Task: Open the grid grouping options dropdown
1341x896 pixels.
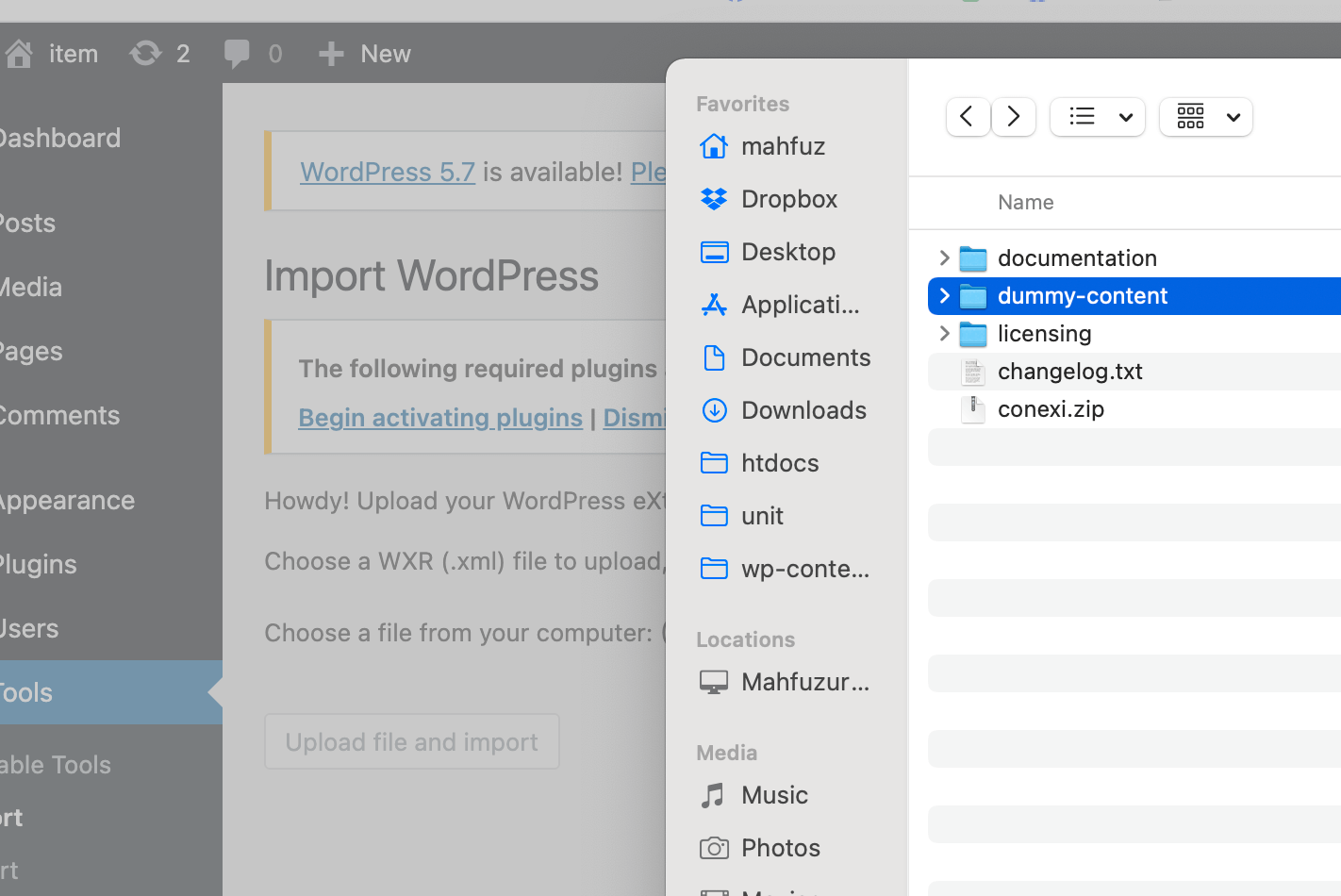Action: click(x=1205, y=117)
